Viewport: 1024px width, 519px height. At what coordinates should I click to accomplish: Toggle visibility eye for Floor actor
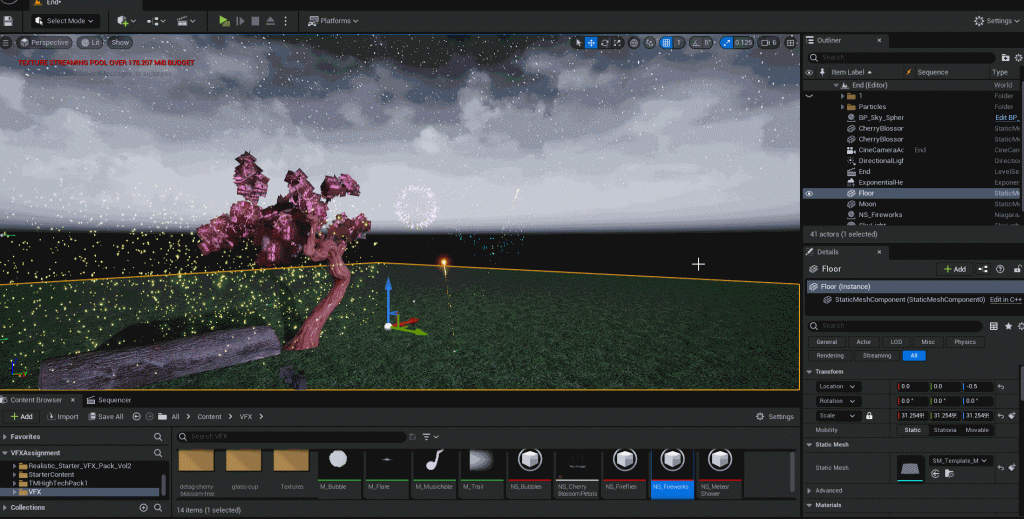pos(809,194)
